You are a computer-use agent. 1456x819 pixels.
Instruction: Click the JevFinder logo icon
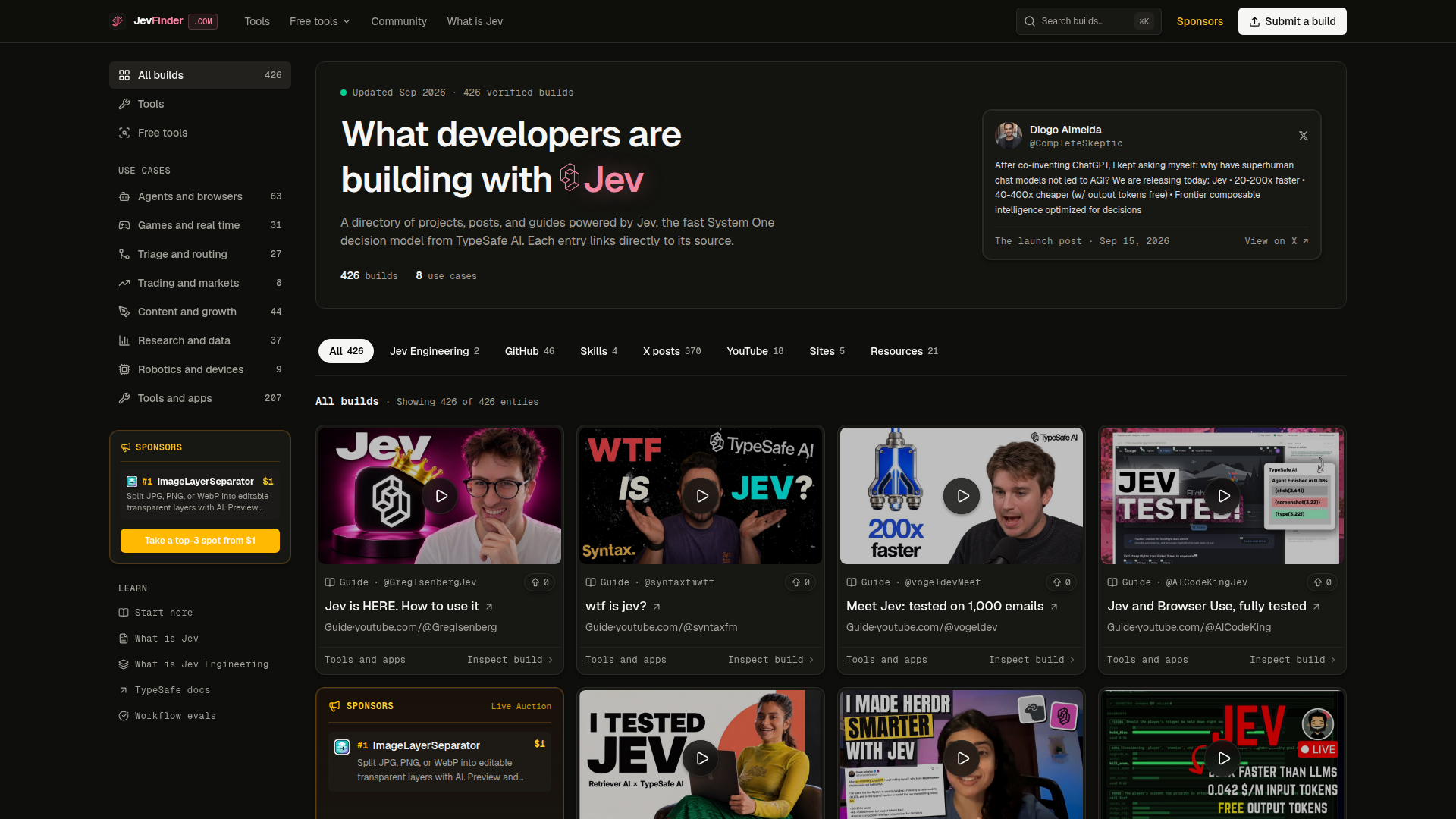[x=117, y=21]
